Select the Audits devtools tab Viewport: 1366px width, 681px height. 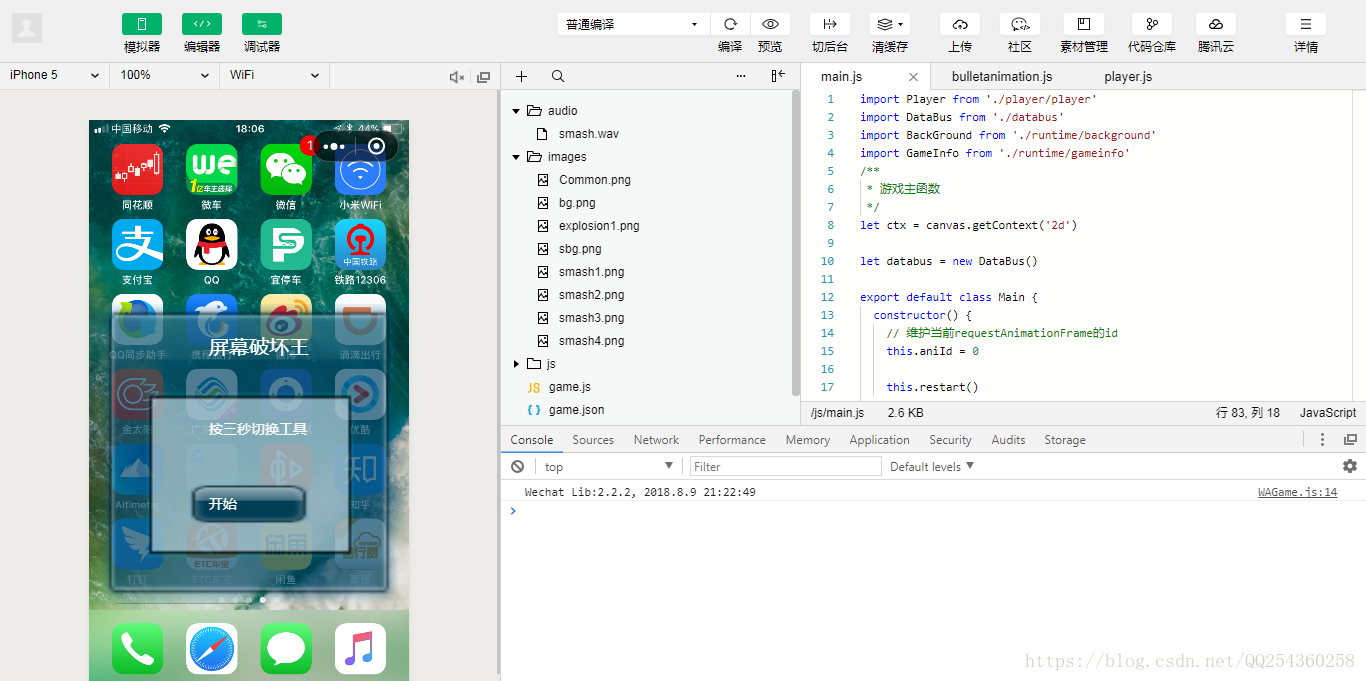pyautogui.click(x=1008, y=440)
